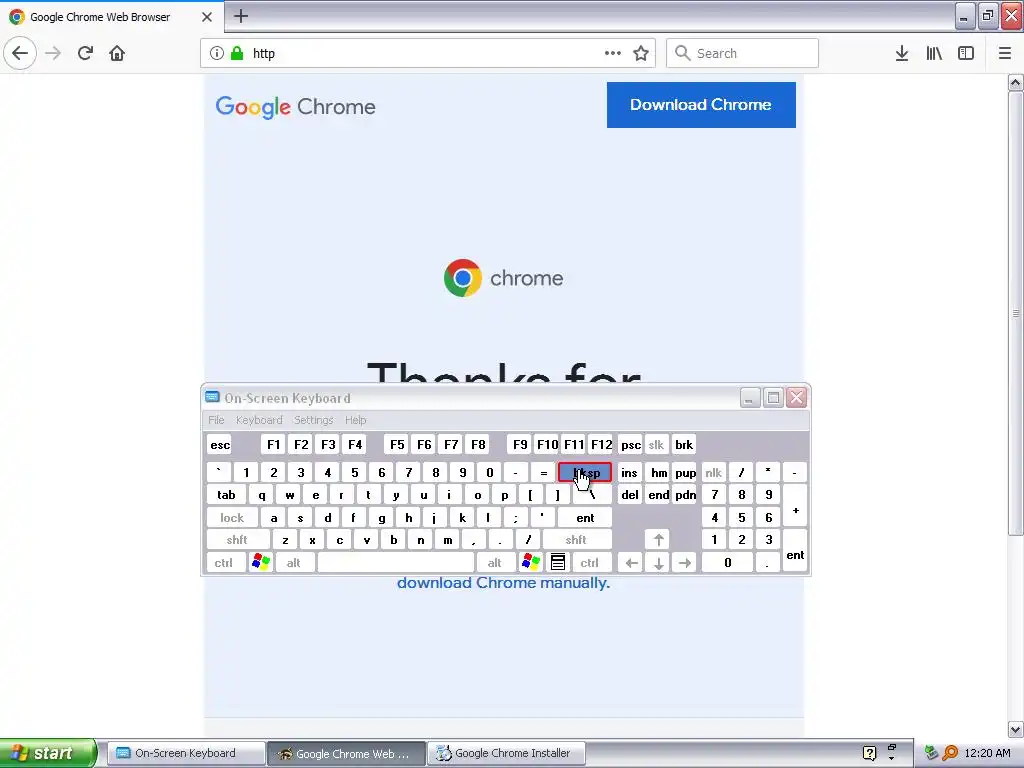Open the Help menu
This screenshot has width=1024, height=768.
[x=356, y=420]
